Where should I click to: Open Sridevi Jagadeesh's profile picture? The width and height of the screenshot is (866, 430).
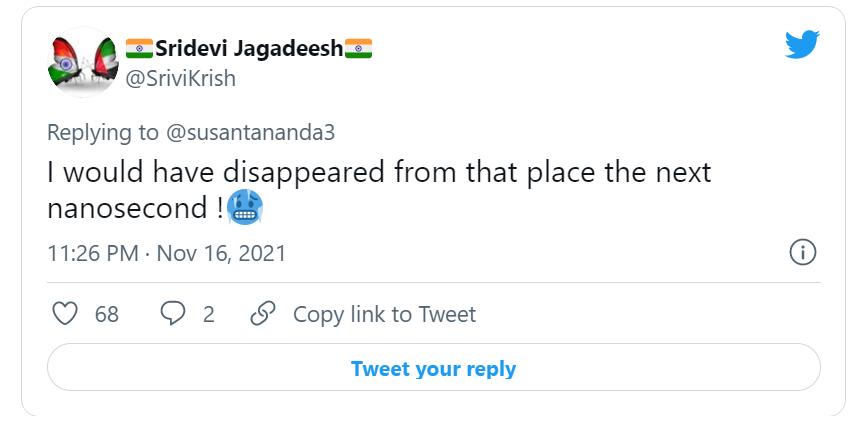click(80, 62)
